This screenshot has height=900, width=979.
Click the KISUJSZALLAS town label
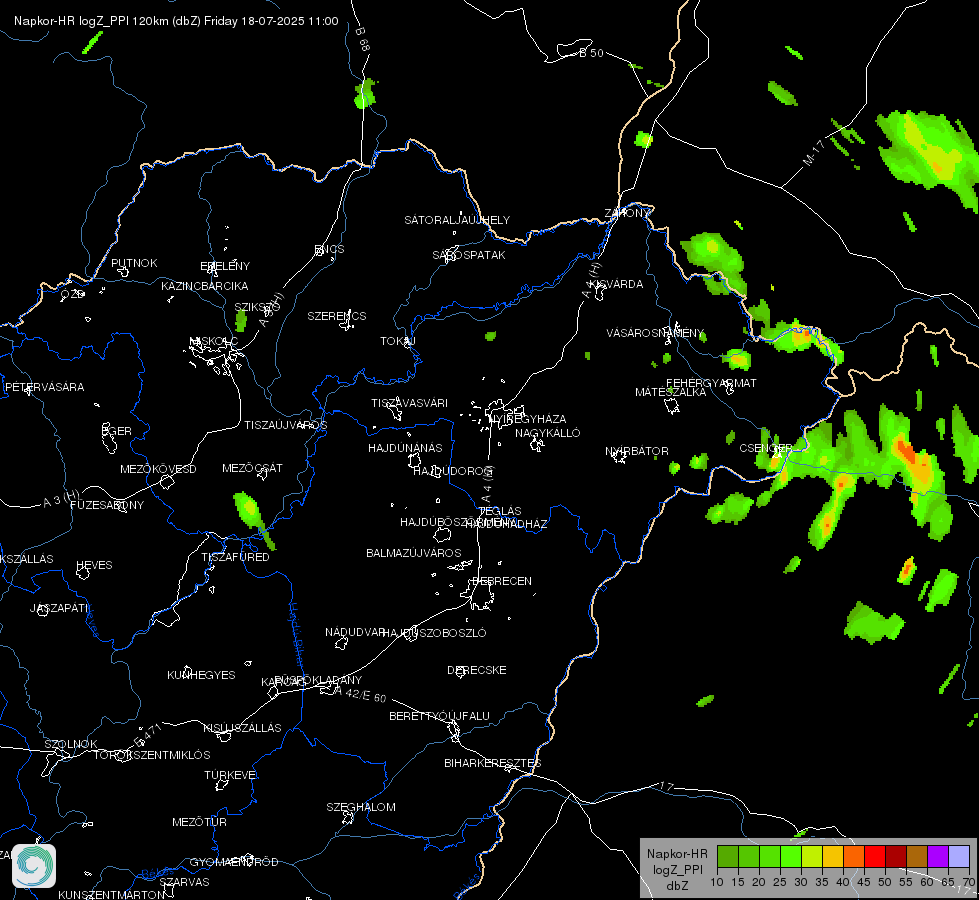tap(242, 728)
